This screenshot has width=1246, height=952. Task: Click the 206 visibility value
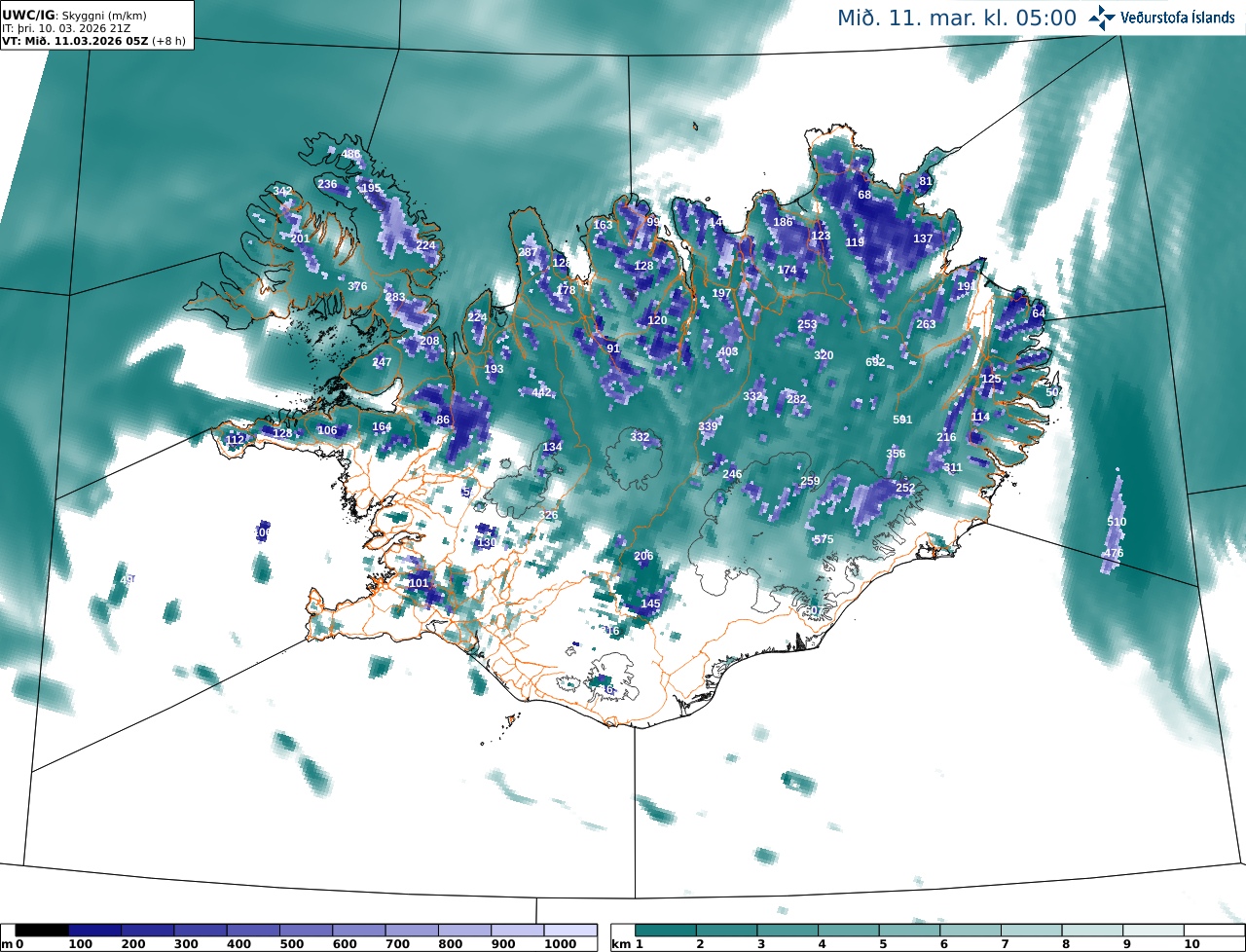[643, 556]
